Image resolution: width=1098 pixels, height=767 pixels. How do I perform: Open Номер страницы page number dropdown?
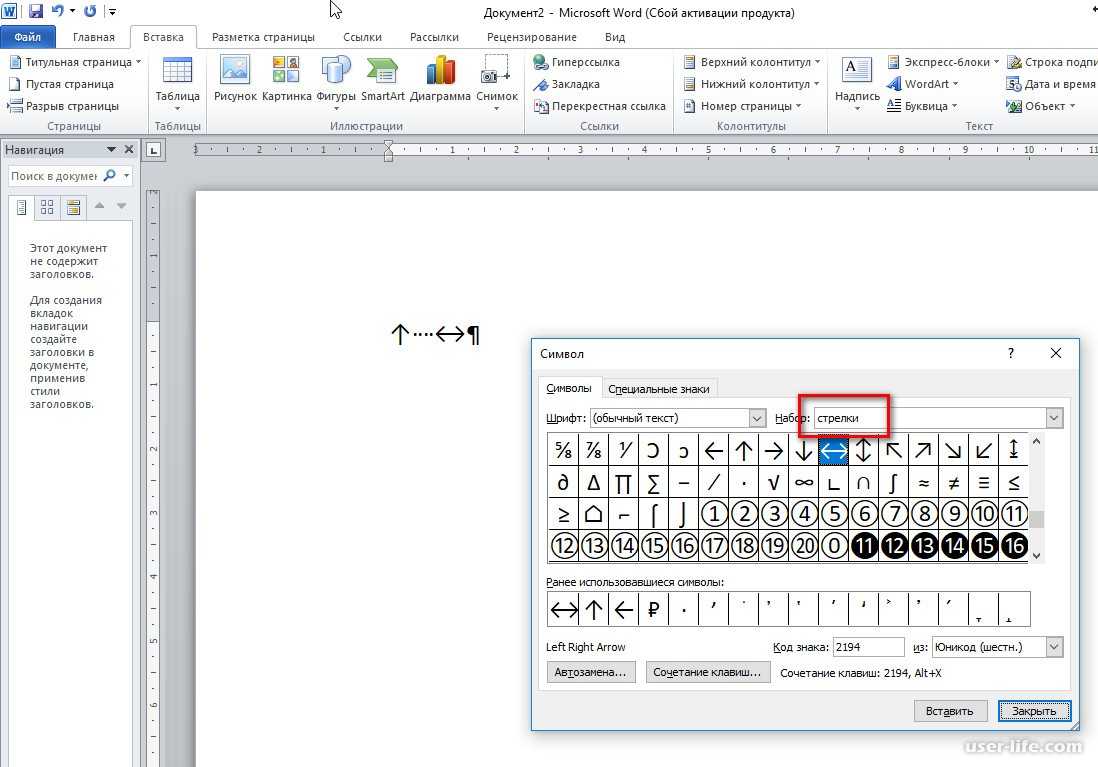pos(742,106)
